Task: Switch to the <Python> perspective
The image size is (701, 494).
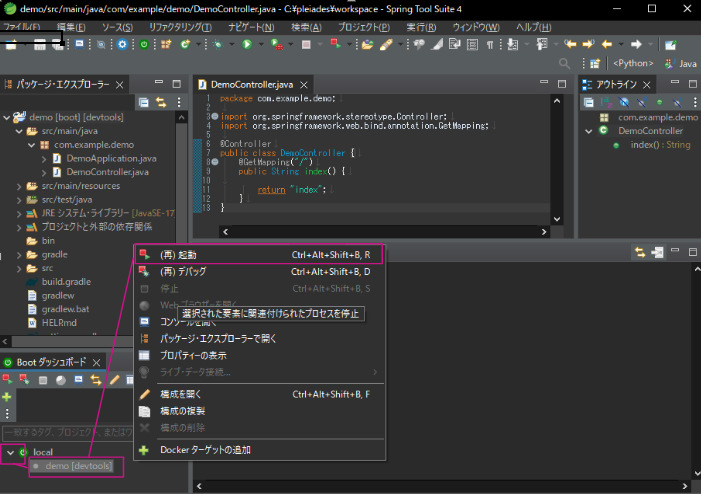Action: click(x=633, y=63)
